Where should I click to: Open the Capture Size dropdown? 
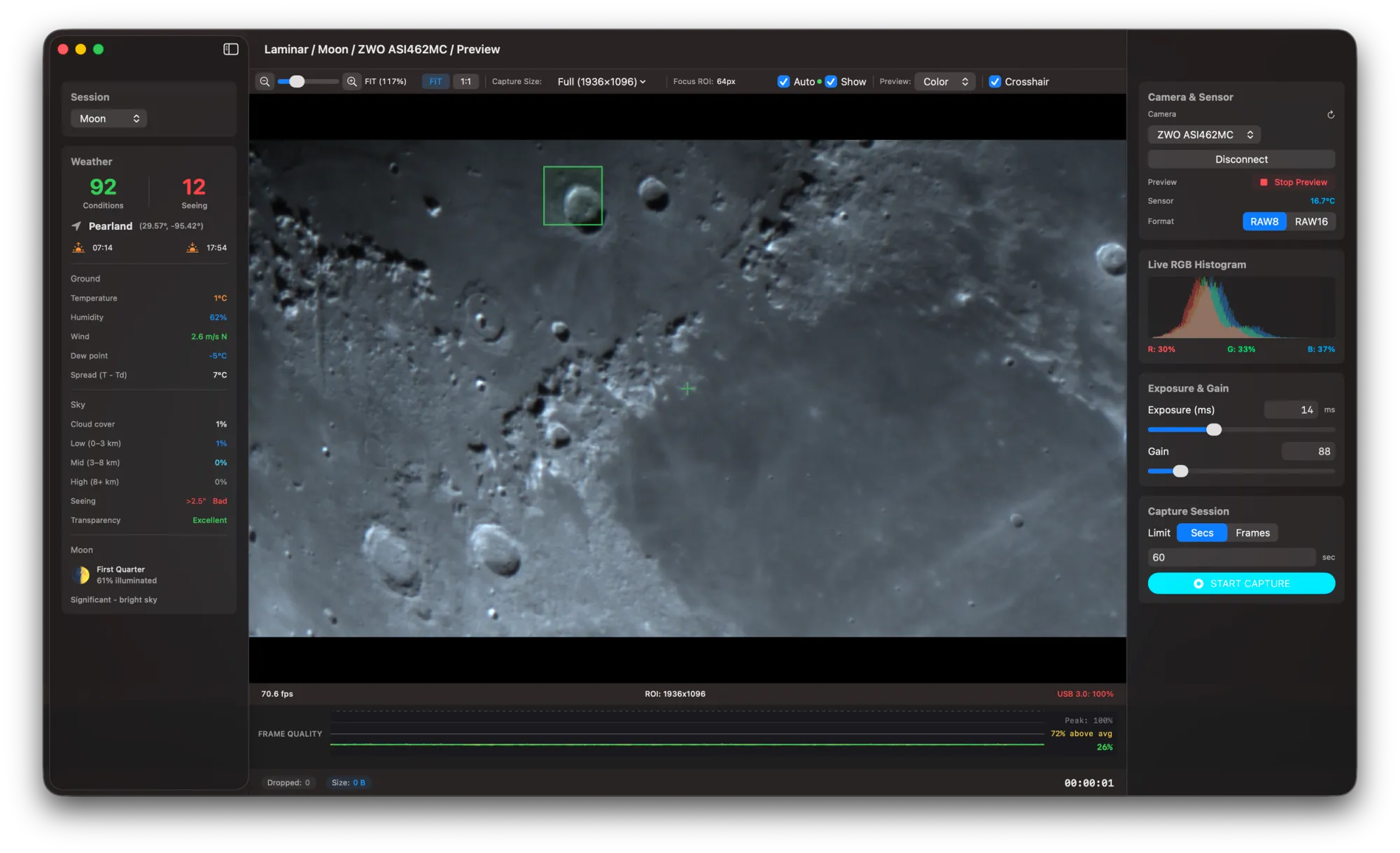point(601,81)
